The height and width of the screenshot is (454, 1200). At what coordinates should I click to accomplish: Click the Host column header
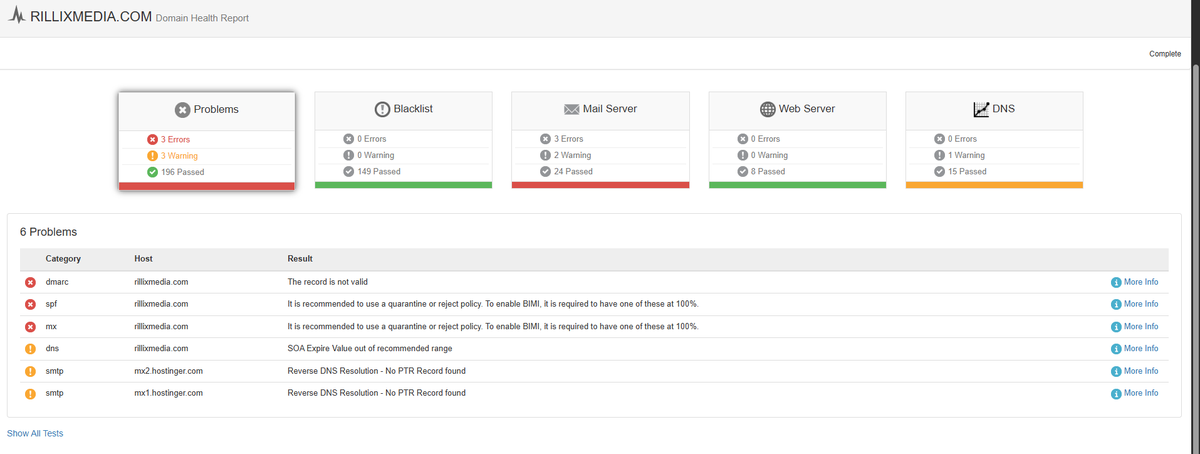[143, 259]
